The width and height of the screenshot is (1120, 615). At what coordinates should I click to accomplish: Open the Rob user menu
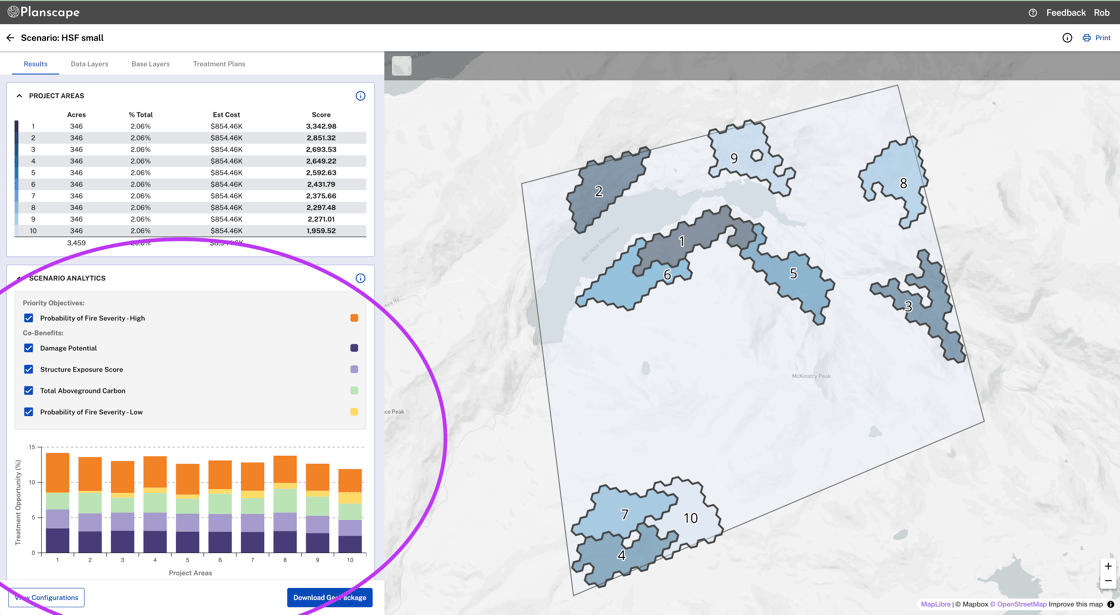(x=1101, y=12)
